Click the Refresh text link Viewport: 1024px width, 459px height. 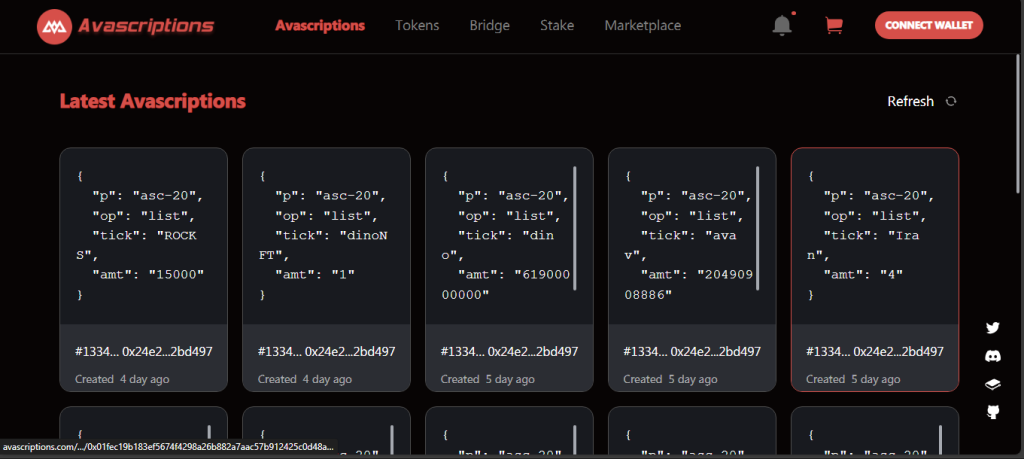click(x=910, y=101)
